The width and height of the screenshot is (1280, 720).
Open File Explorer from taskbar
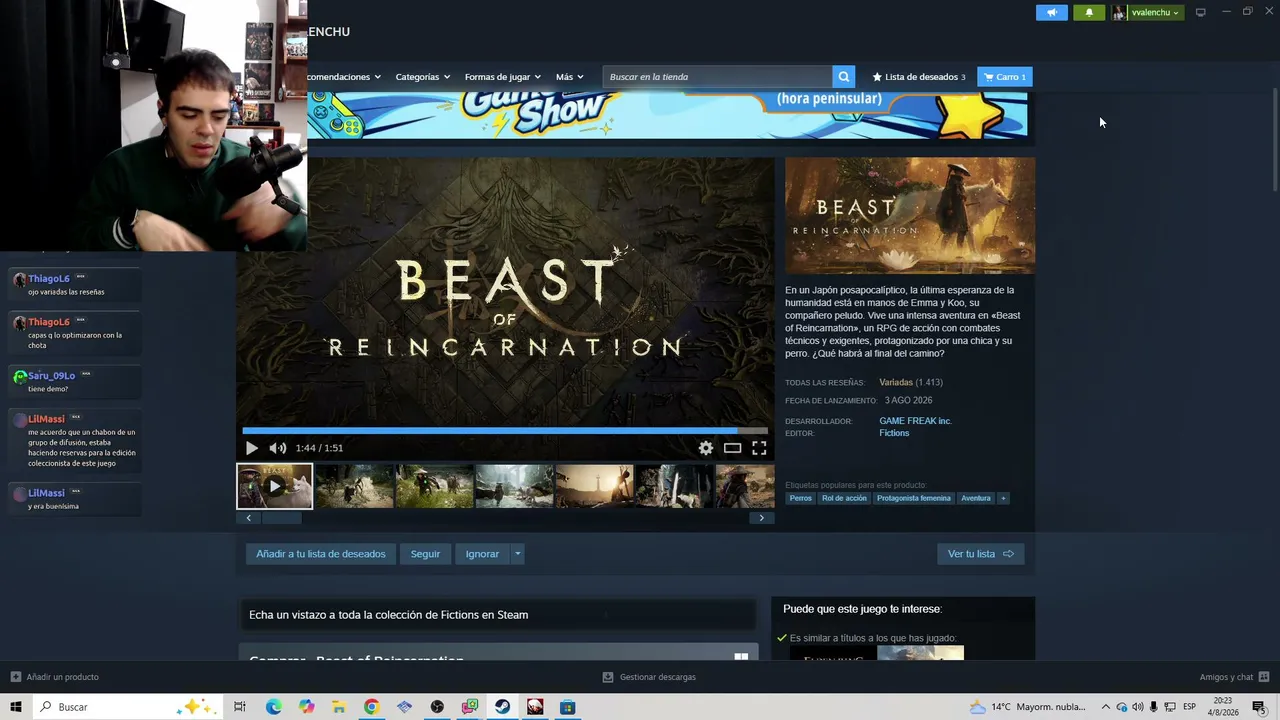[x=339, y=707]
